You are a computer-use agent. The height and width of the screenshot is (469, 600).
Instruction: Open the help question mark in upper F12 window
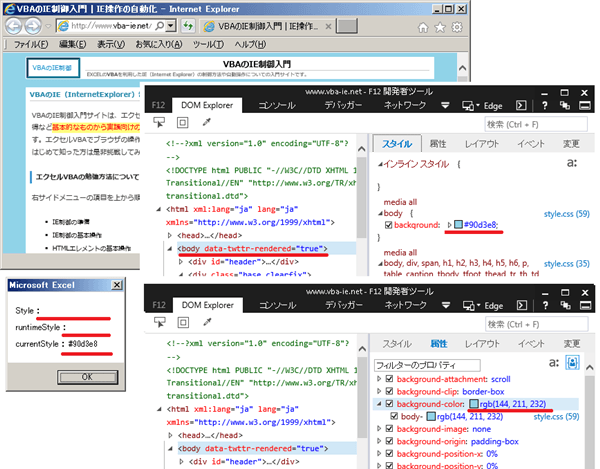544,106
